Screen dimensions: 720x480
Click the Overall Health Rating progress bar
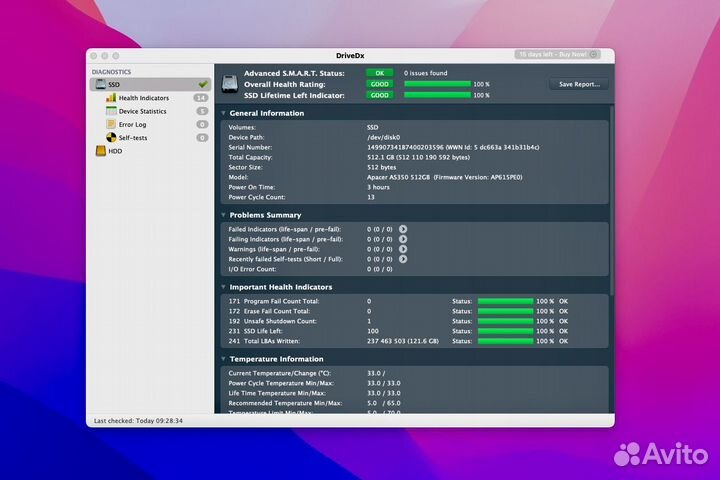(437, 84)
